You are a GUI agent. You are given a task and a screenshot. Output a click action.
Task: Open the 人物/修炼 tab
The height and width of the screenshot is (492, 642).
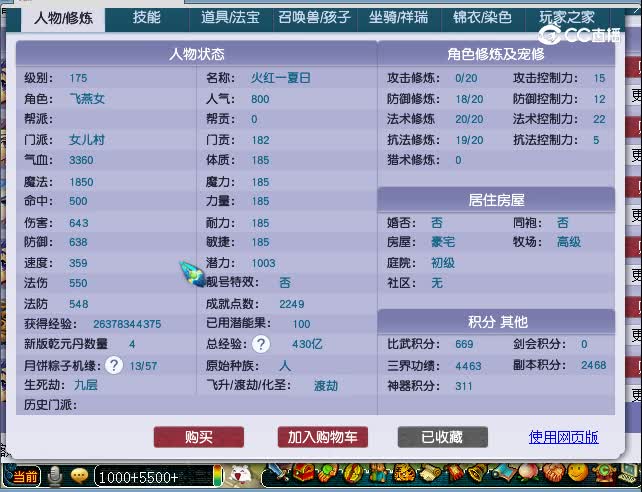[x=63, y=18]
